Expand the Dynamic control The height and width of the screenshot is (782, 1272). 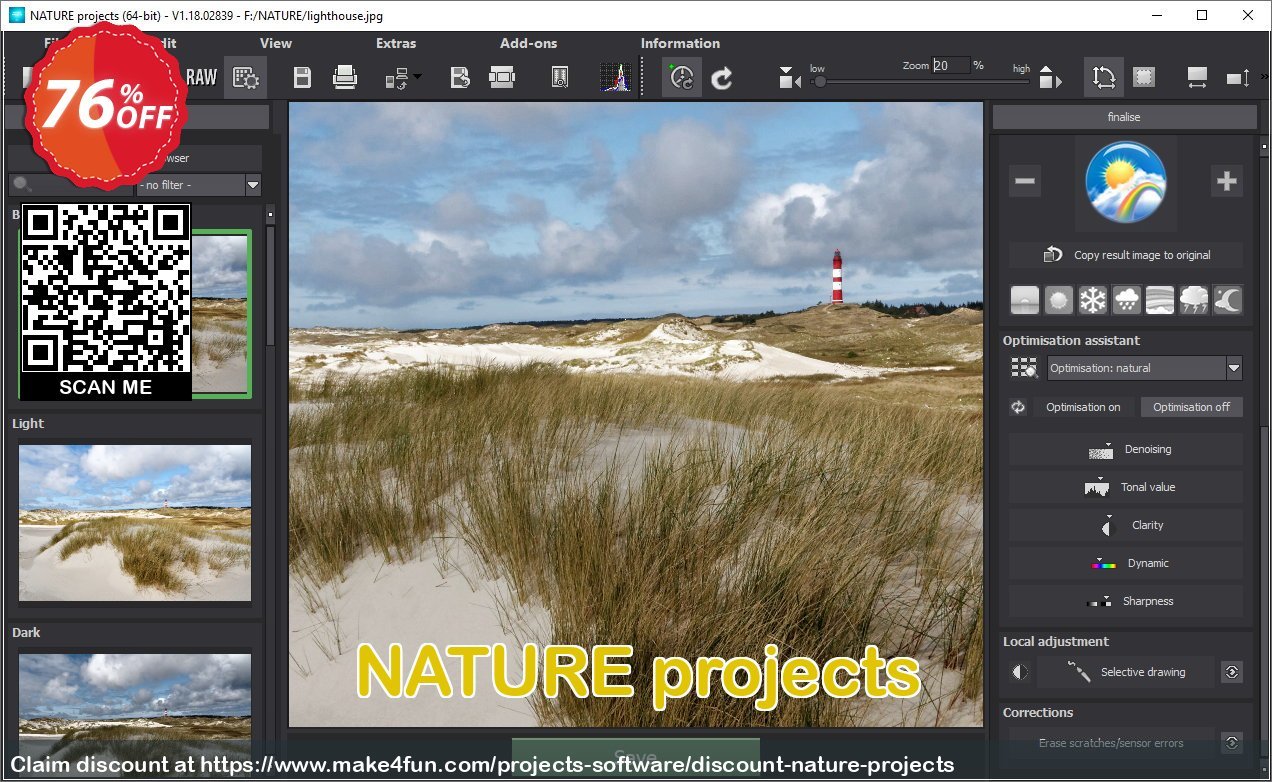[1126, 563]
